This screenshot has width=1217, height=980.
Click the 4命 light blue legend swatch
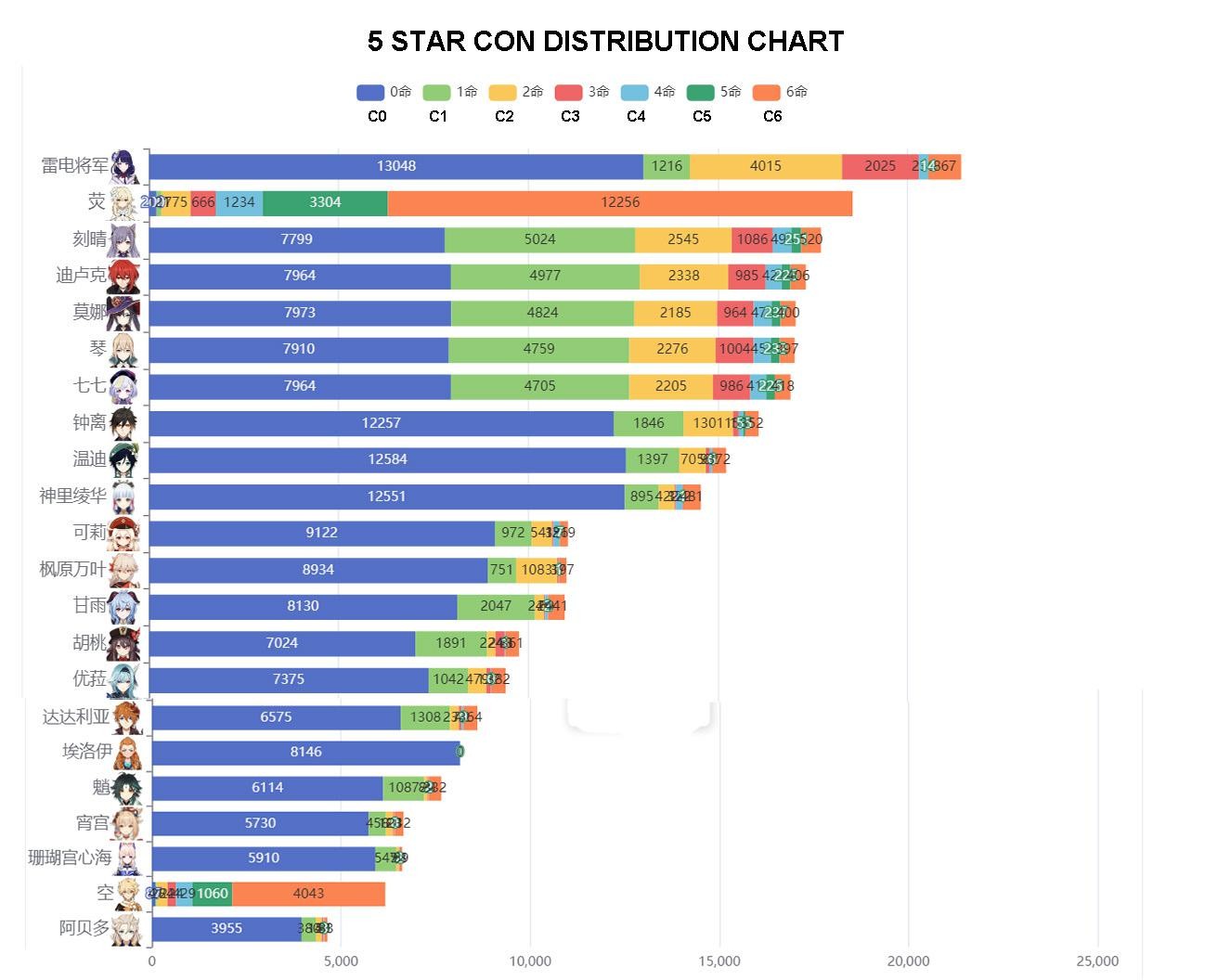pyautogui.click(x=634, y=92)
